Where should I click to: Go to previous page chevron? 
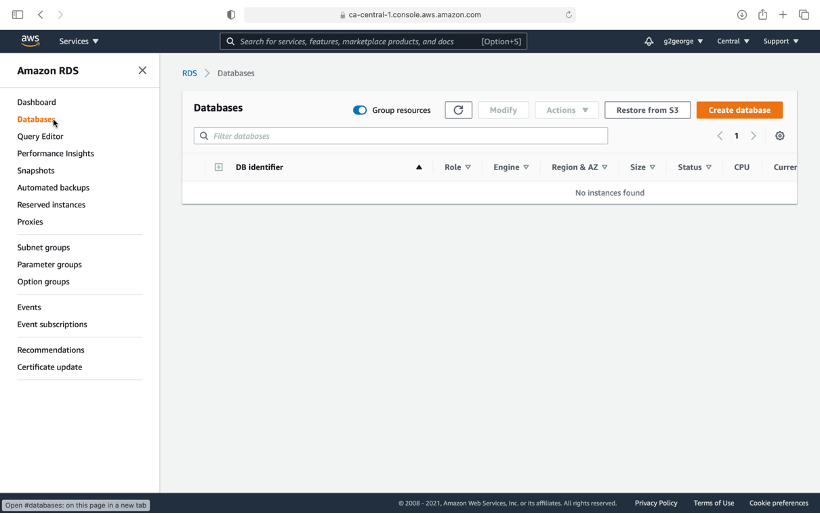720,136
